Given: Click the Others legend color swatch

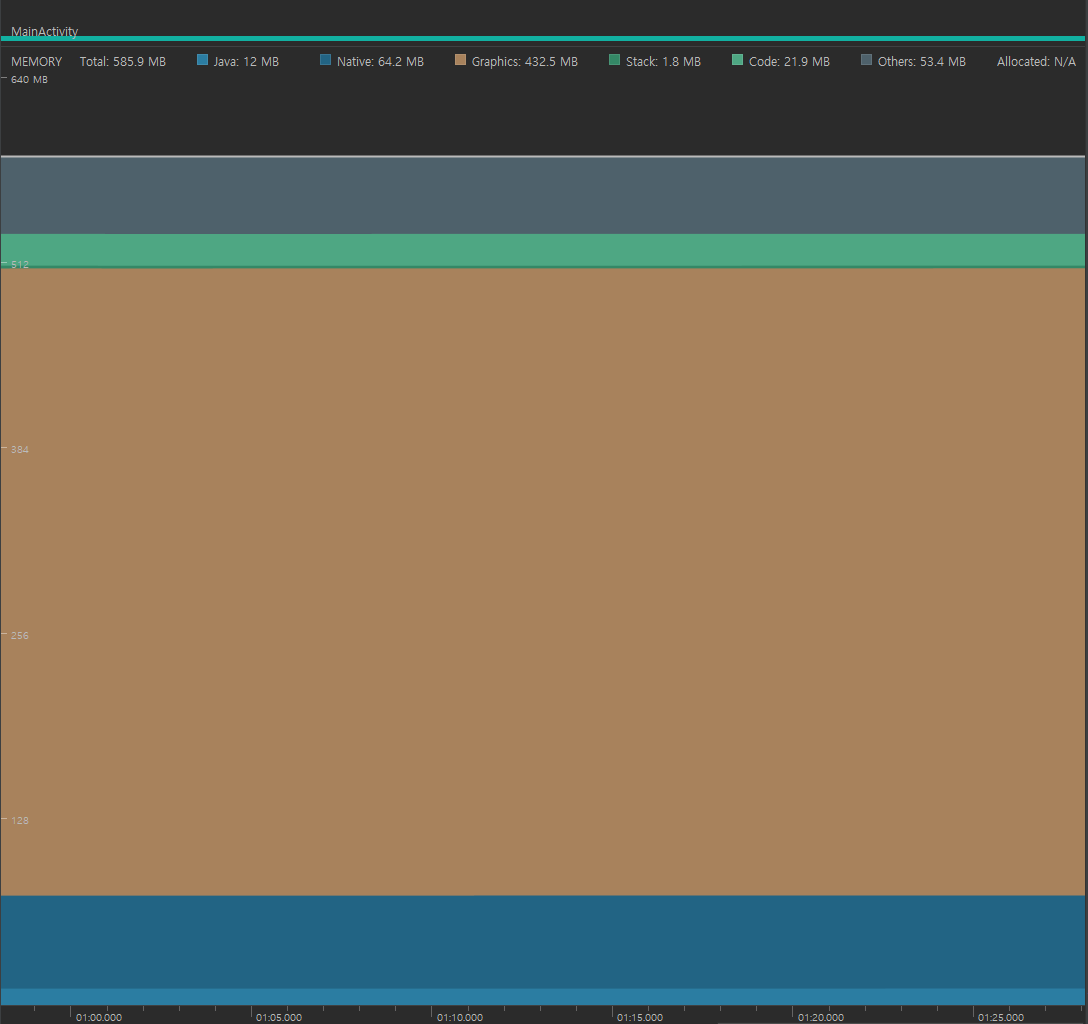Looking at the screenshot, I should pyautogui.click(x=866, y=60).
